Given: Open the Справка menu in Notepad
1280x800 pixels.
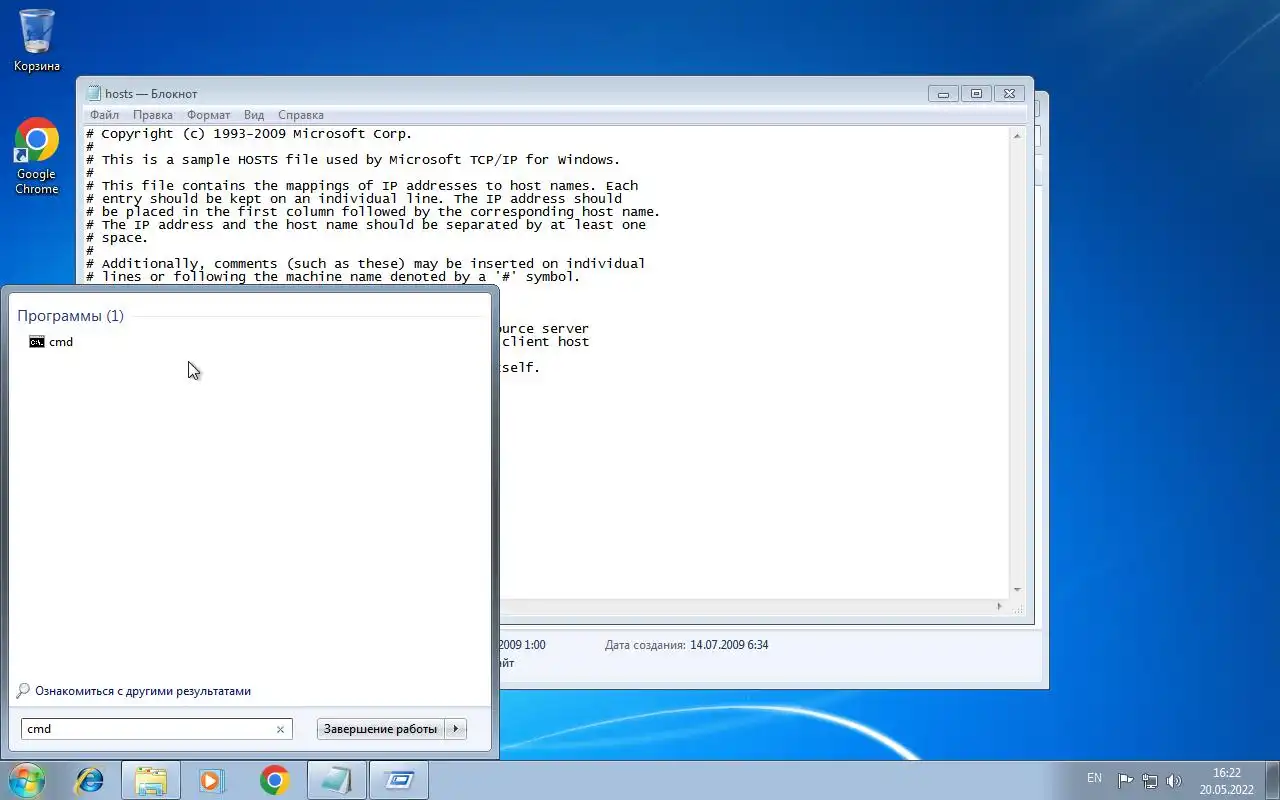Looking at the screenshot, I should pos(301,115).
